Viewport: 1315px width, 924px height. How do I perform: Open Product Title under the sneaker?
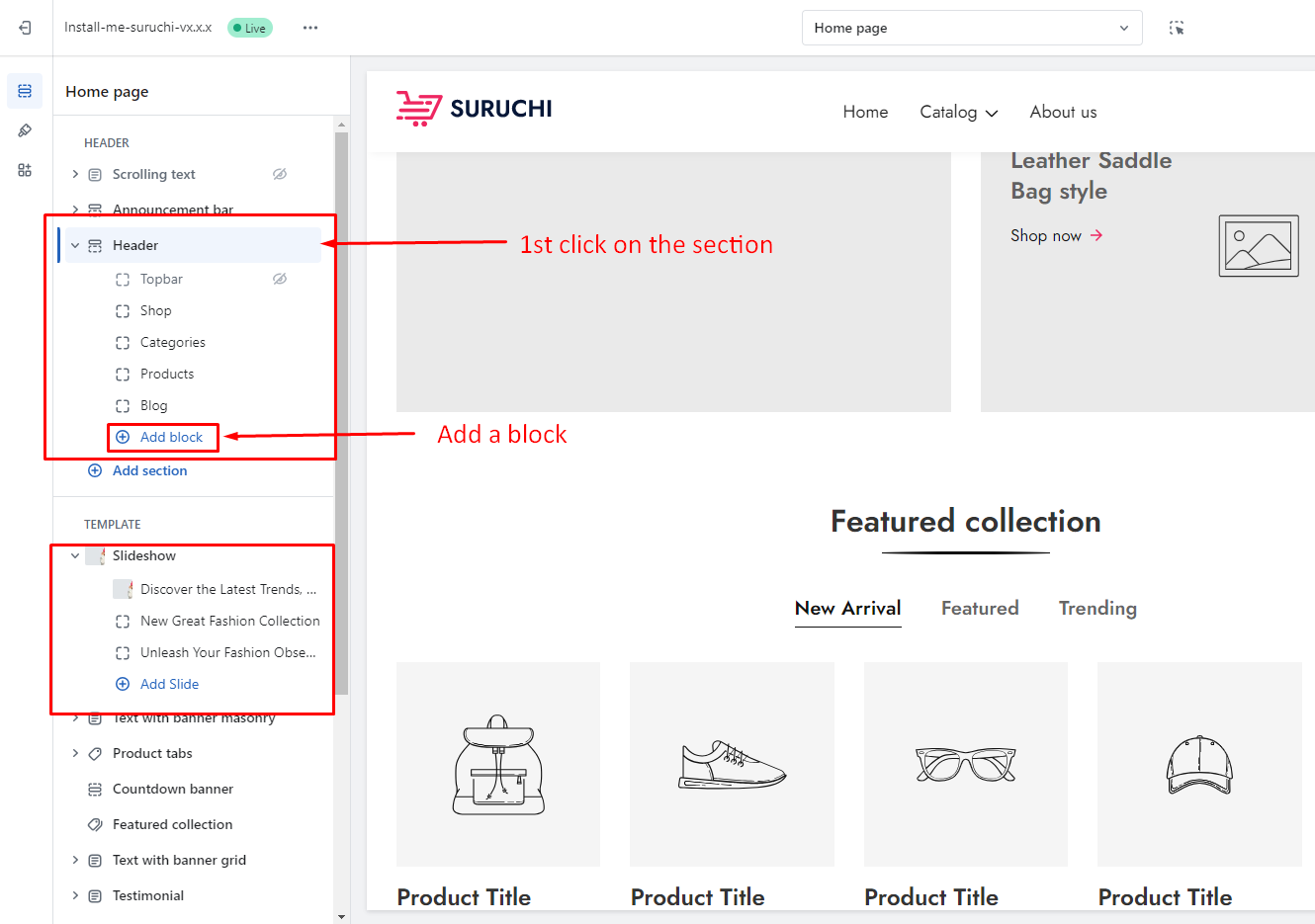697,897
